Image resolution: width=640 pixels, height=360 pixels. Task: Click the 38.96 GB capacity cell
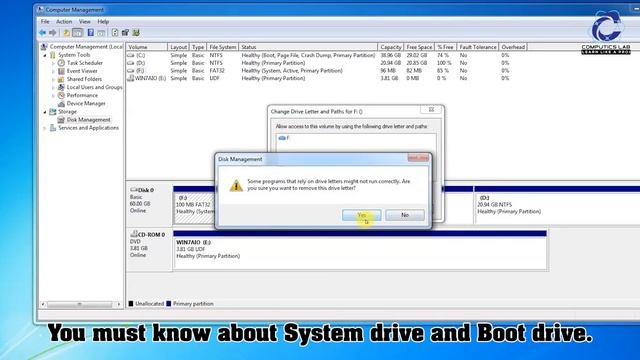click(x=391, y=55)
